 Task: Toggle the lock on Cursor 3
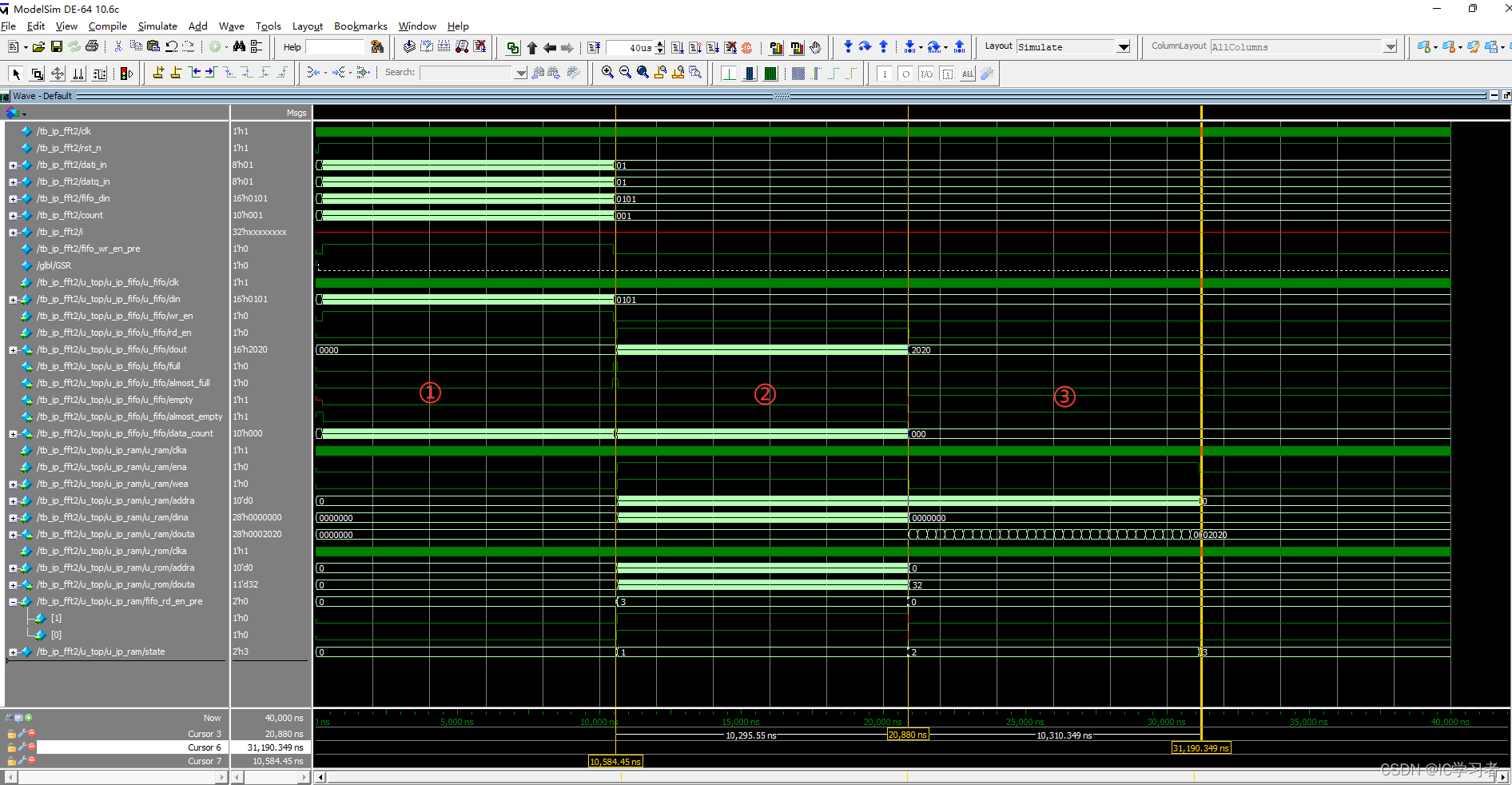coord(11,734)
